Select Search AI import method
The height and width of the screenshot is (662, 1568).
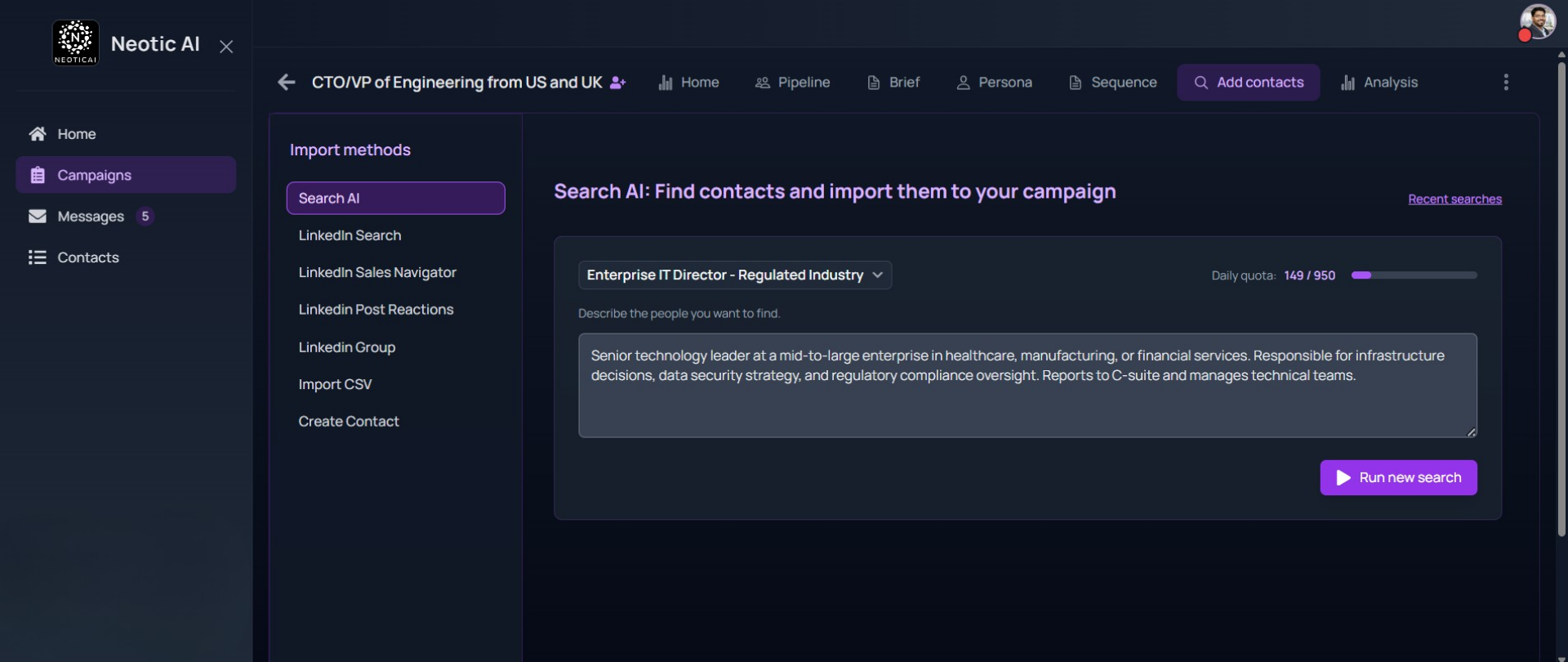click(x=395, y=198)
